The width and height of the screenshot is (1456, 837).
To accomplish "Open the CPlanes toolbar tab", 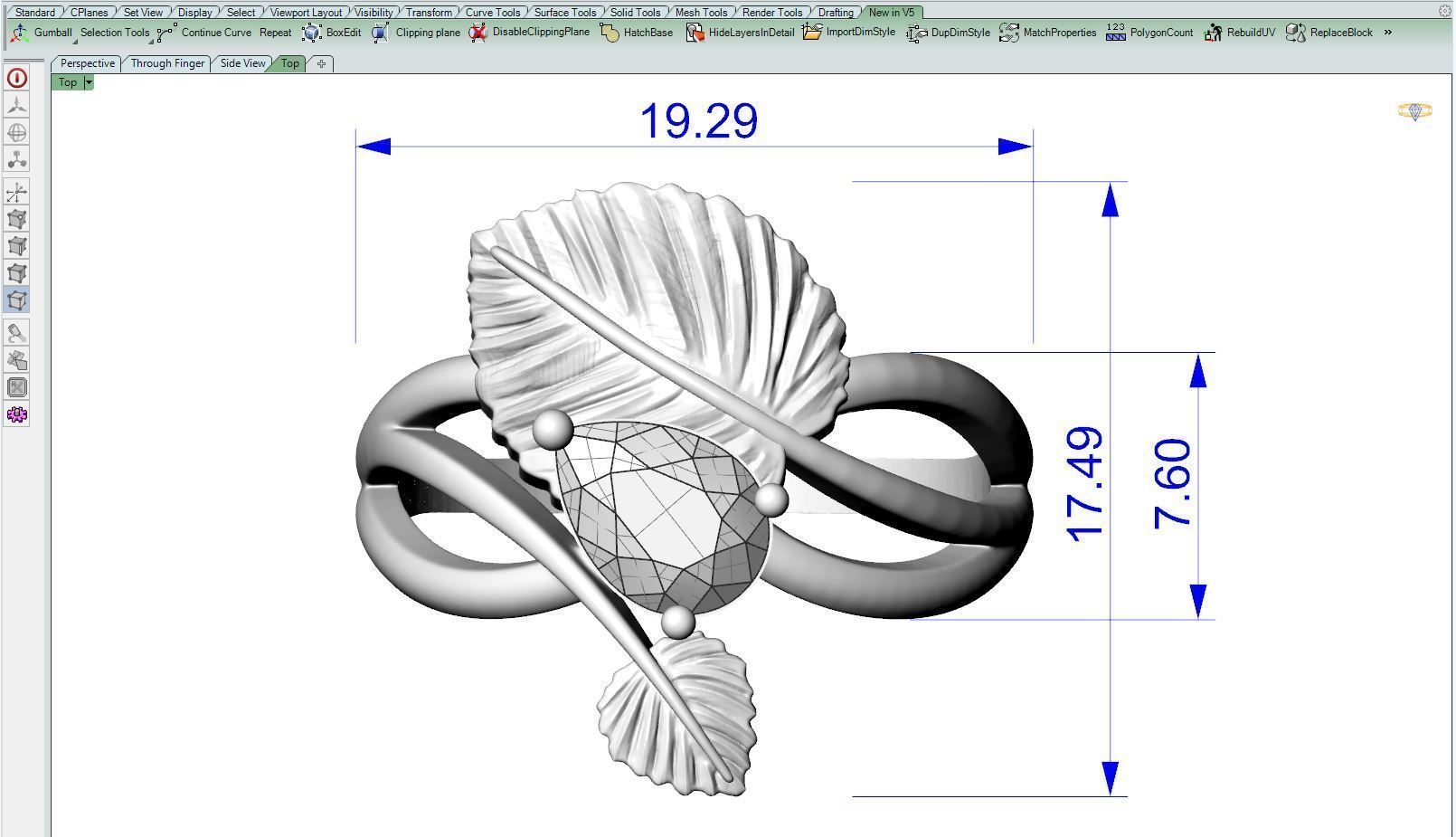I will pos(89,13).
